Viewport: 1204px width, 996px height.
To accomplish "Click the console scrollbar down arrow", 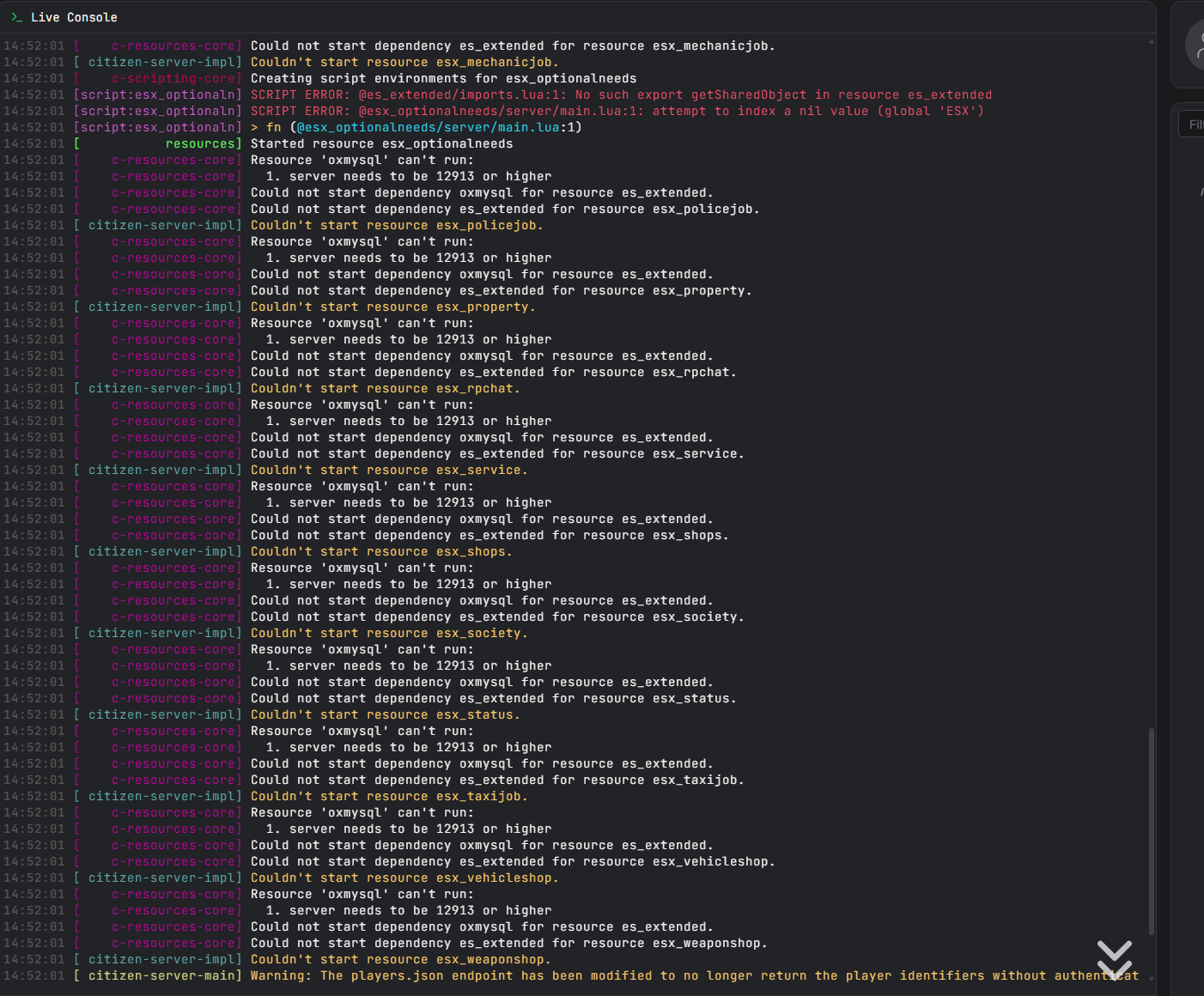I will click(x=1151, y=978).
